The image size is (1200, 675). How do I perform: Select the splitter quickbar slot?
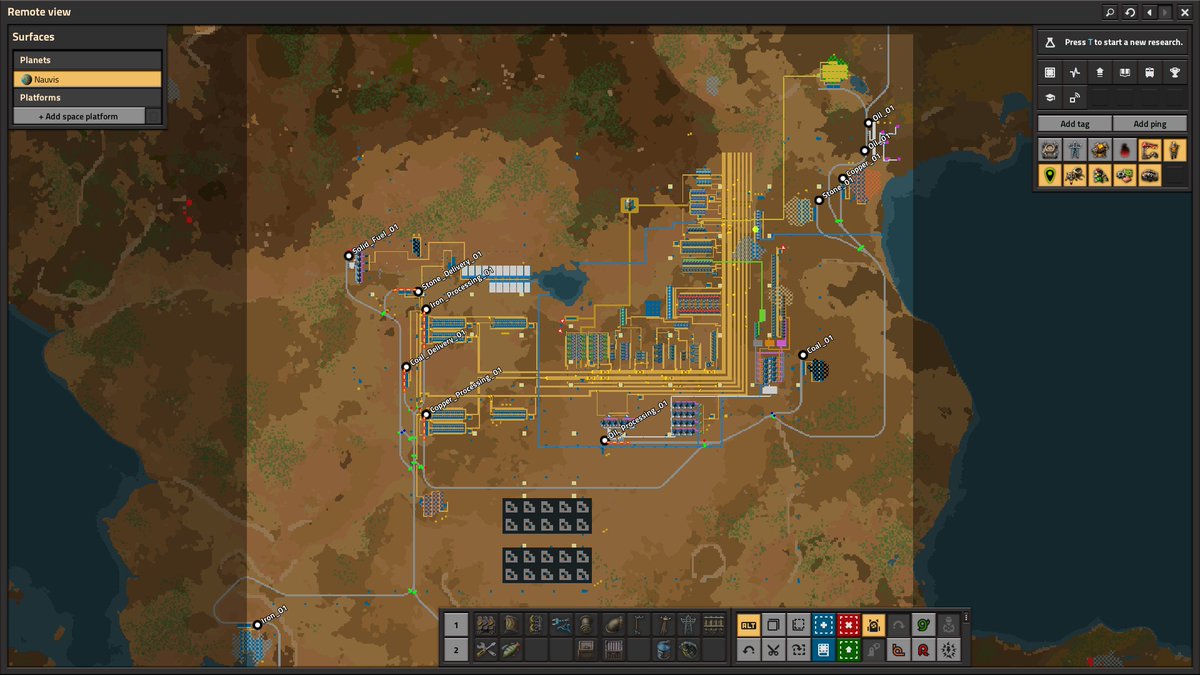click(535, 625)
